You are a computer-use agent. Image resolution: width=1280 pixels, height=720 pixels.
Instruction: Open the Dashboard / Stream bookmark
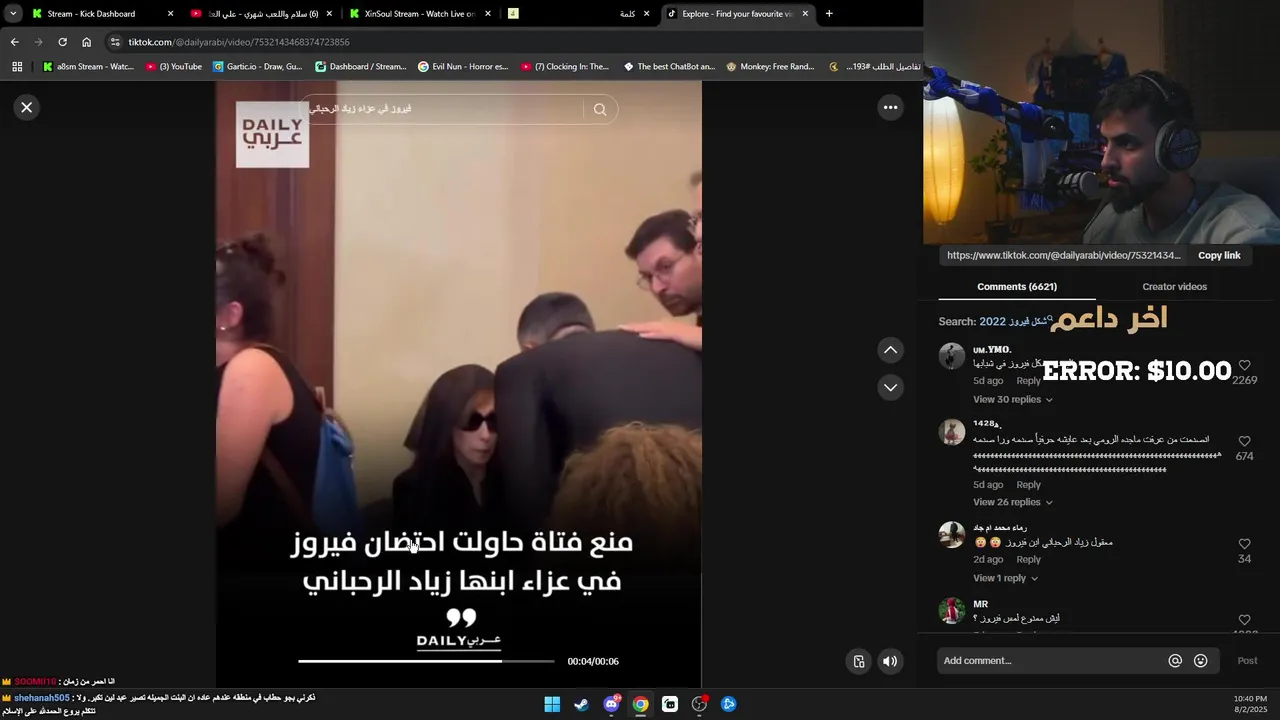tap(361, 67)
